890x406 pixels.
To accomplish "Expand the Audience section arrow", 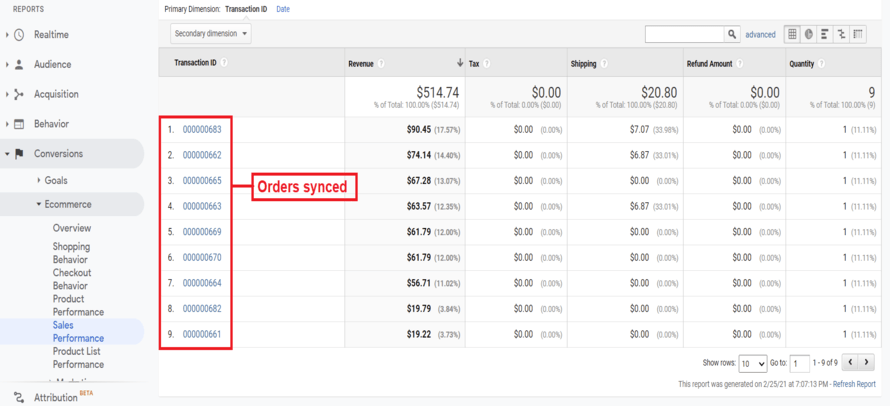I will click(x=7, y=65).
